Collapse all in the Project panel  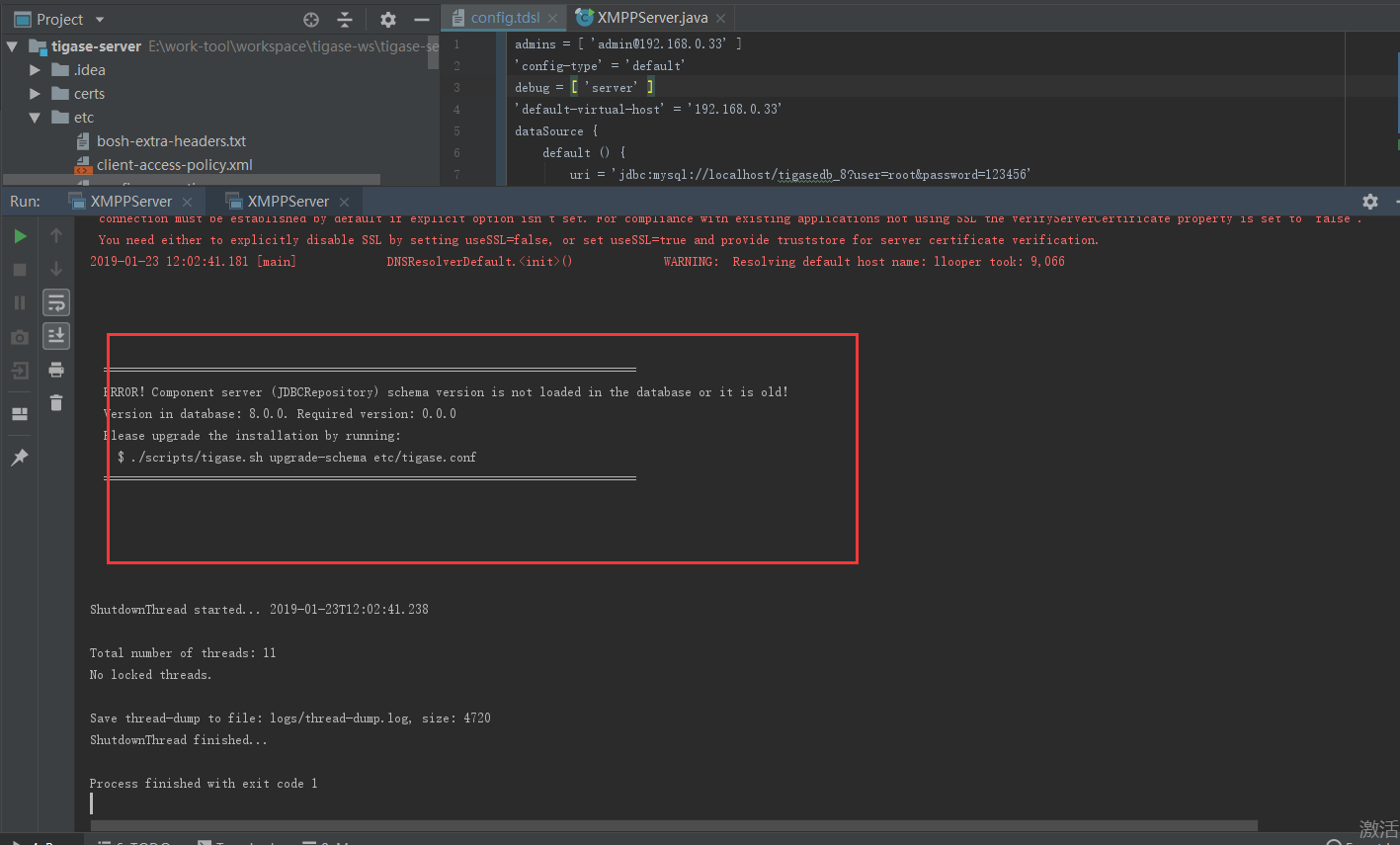345,20
